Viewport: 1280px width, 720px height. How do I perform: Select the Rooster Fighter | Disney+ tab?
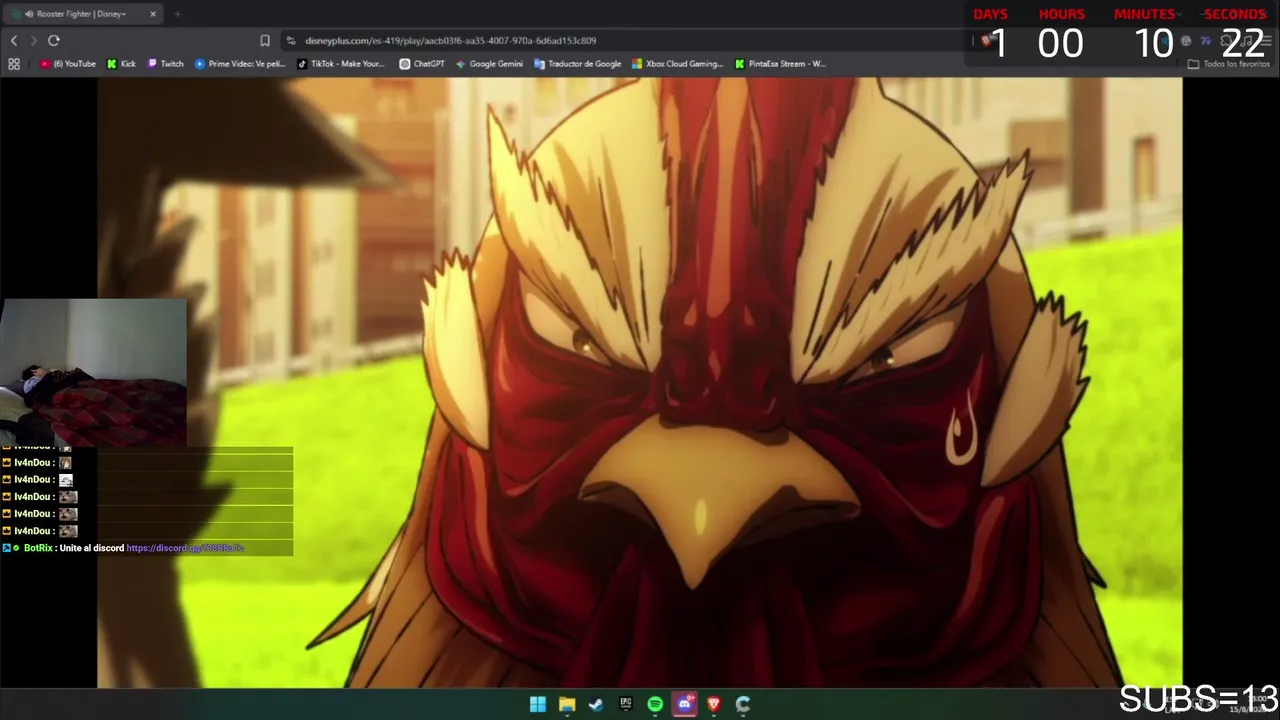[x=85, y=14]
